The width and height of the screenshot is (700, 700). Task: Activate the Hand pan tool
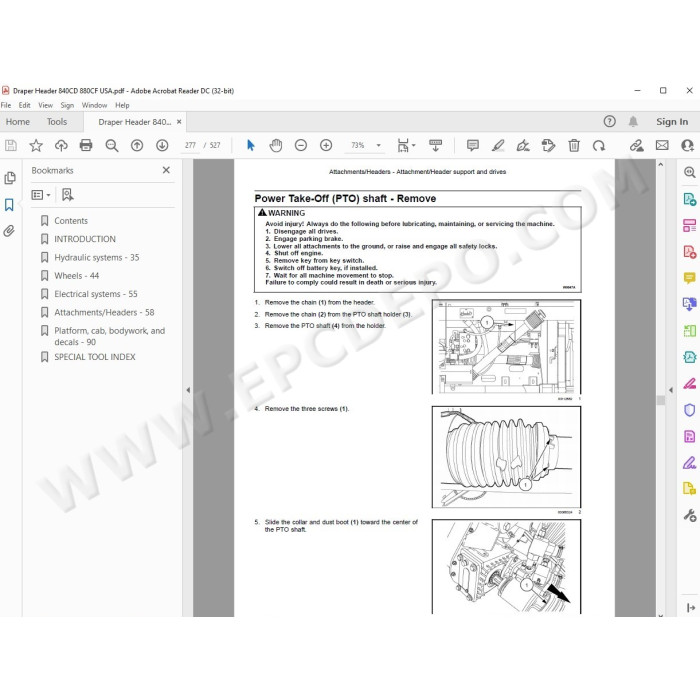pyautogui.click(x=276, y=146)
